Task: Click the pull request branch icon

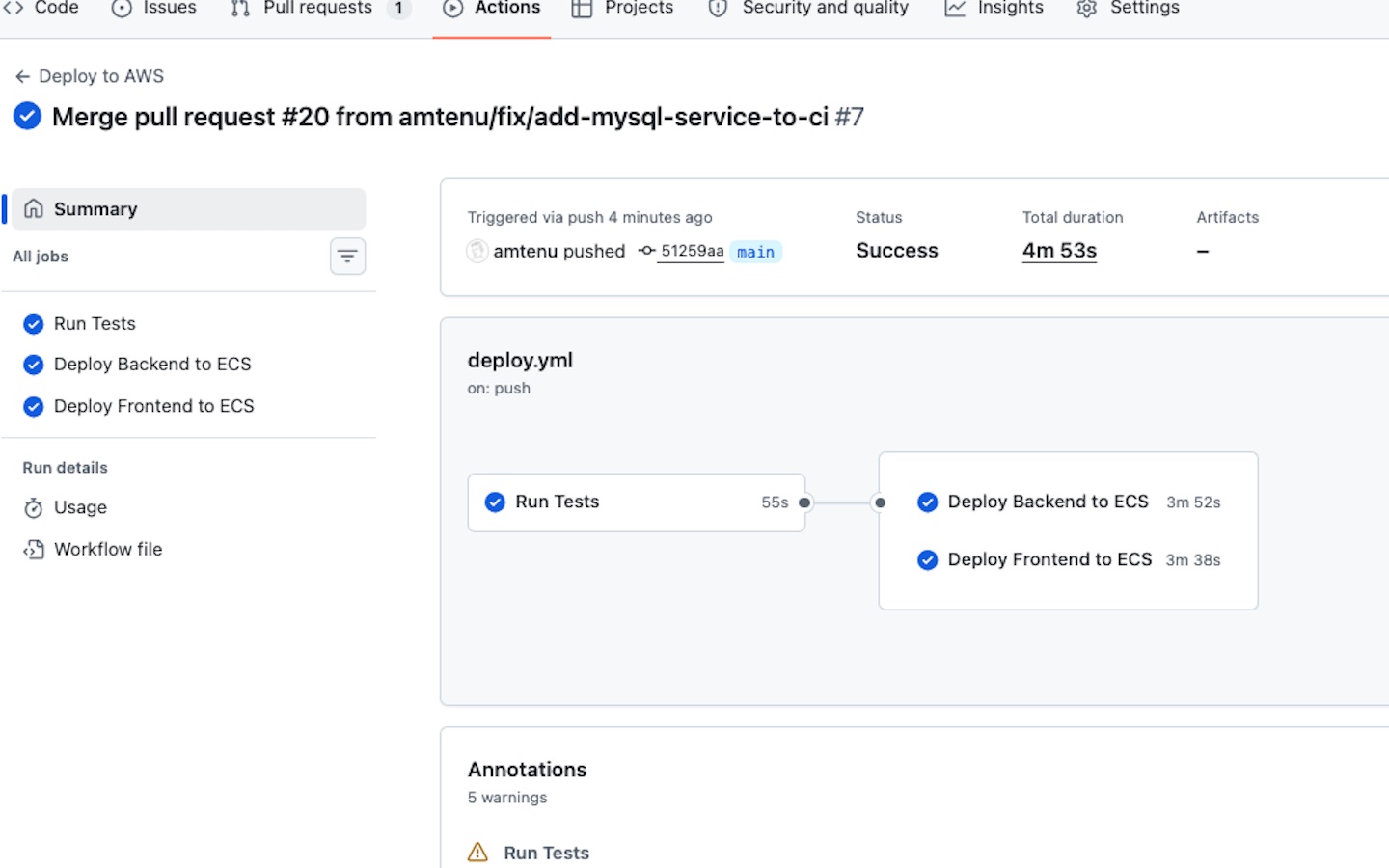Action: pos(240,9)
